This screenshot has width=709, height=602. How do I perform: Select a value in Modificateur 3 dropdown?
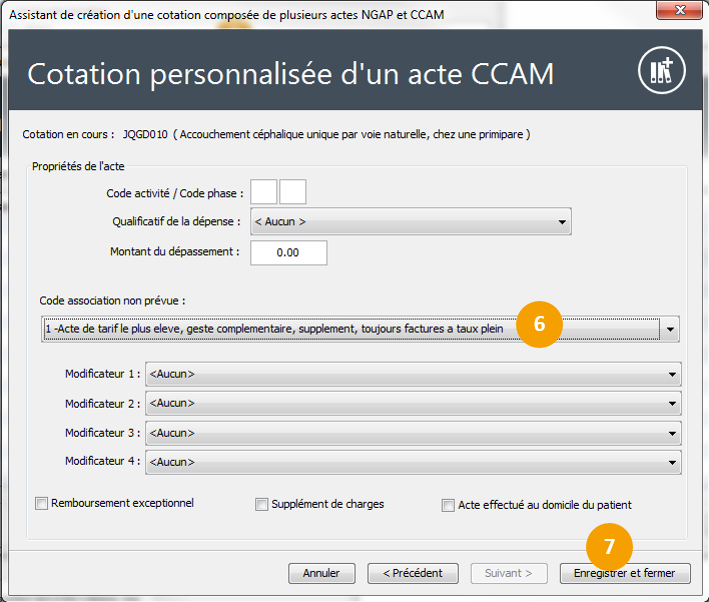(413, 433)
